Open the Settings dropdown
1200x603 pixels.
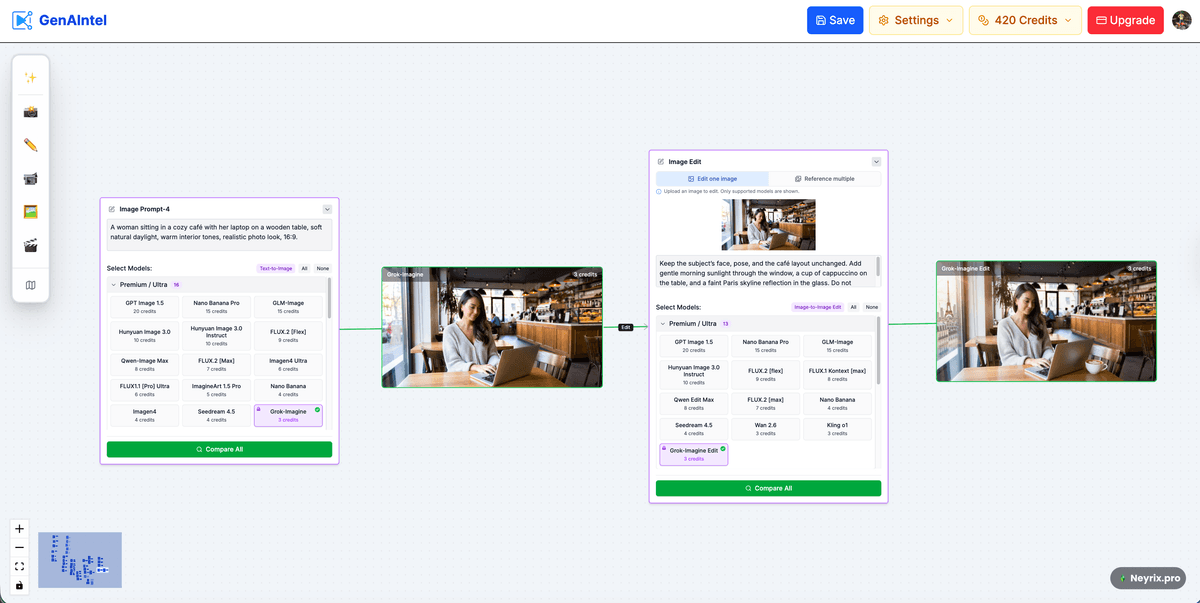[916, 20]
